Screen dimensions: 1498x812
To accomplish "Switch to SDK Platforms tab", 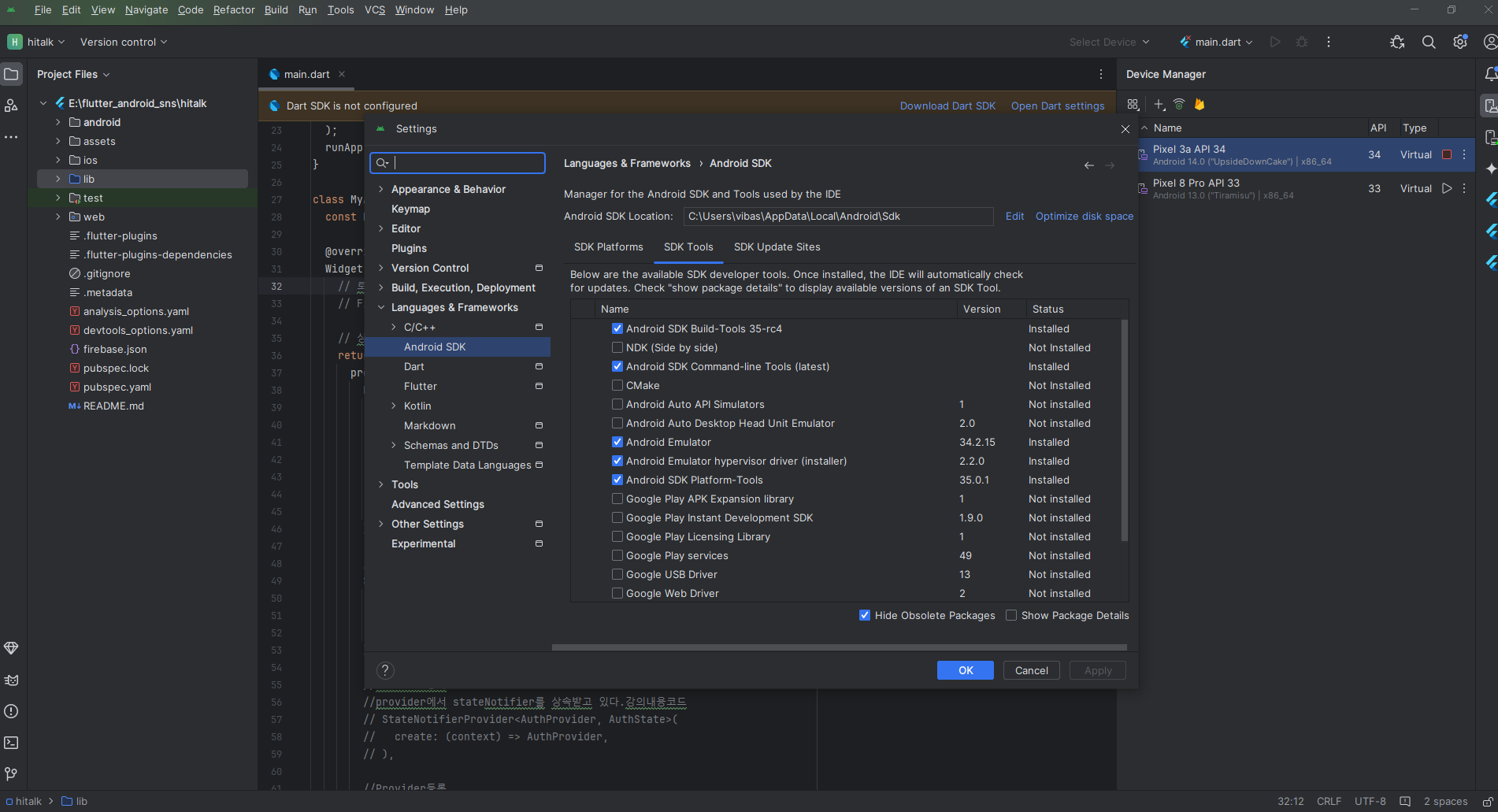I will point(608,247).
